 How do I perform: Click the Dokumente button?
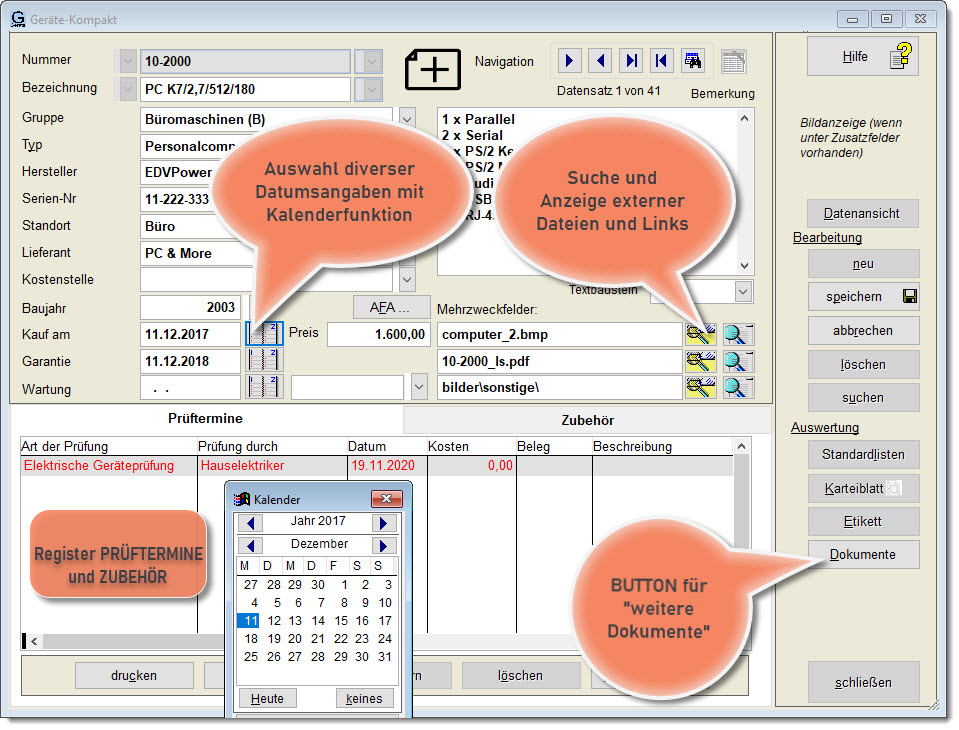coord(862,555)
